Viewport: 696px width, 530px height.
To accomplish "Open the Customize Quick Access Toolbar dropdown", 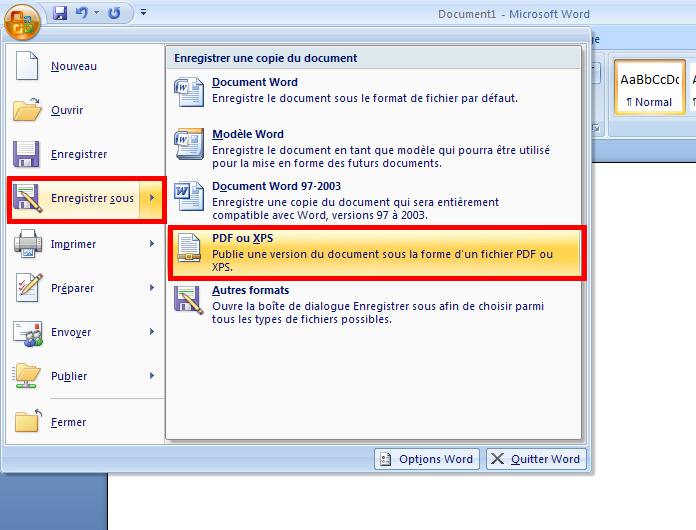I will 143,14.
